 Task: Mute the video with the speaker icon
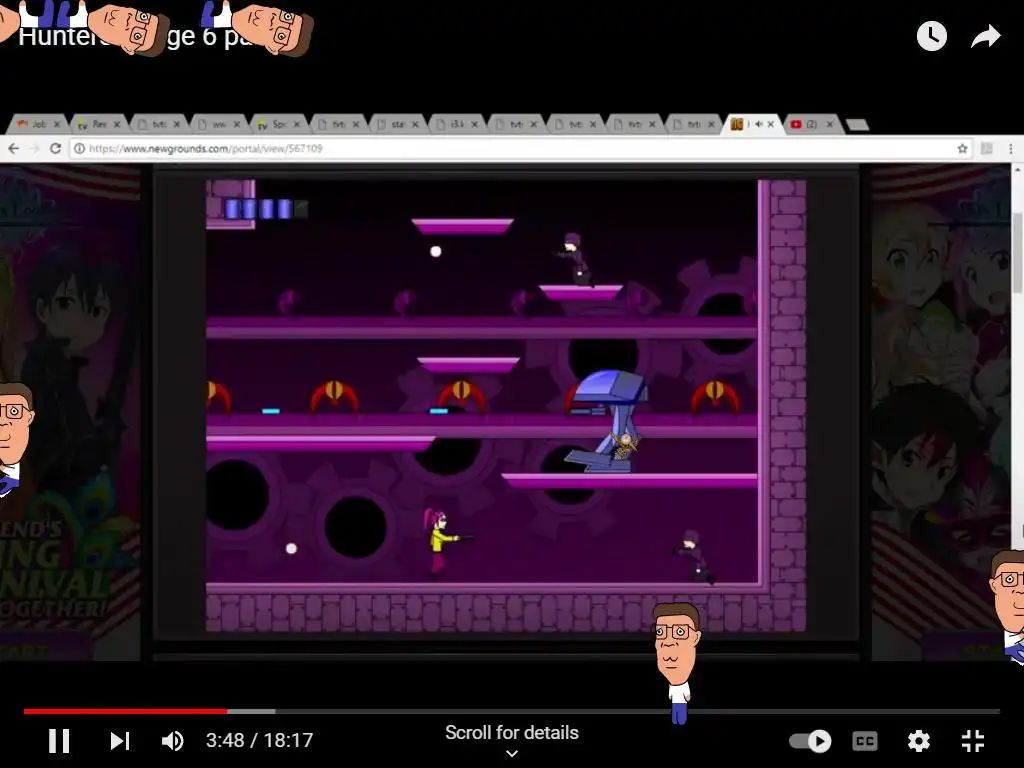[x=172, y=741]
